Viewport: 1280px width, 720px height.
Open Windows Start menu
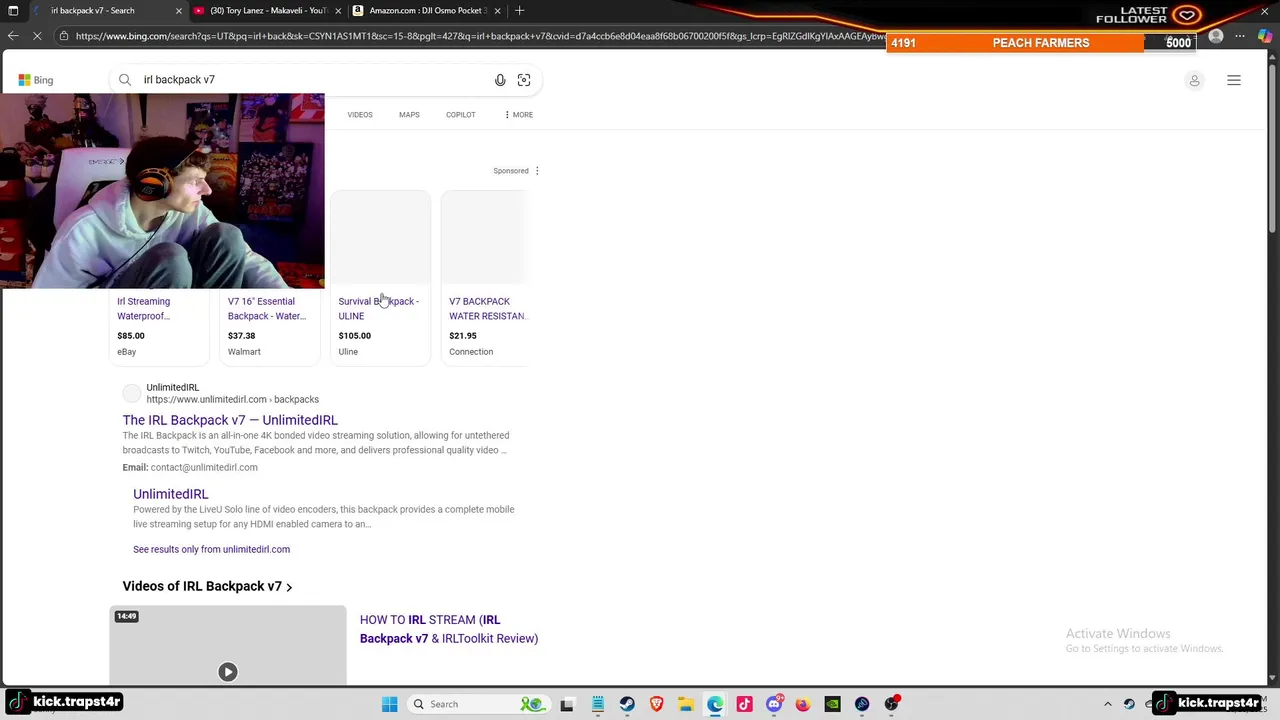390,704
